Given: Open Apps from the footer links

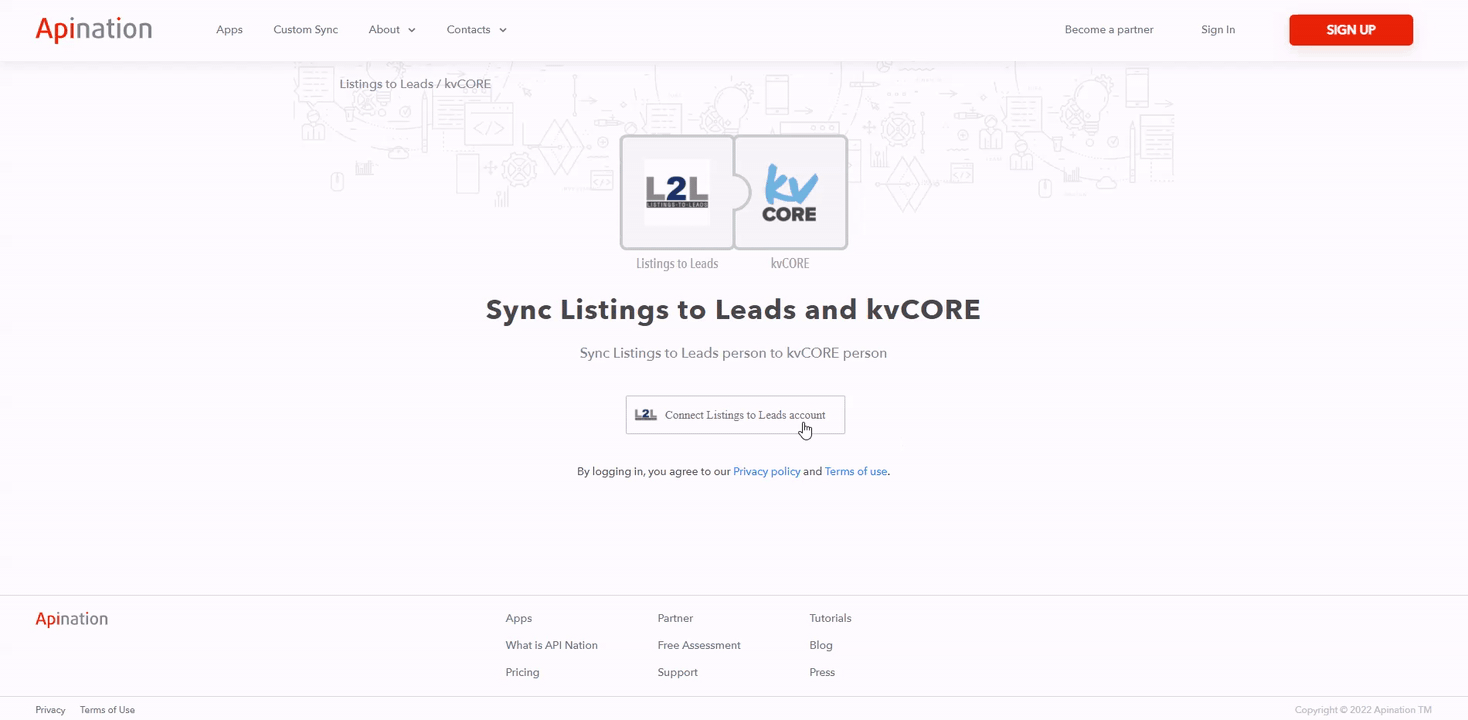Looking at the screenshot, I should pos(519,618).
